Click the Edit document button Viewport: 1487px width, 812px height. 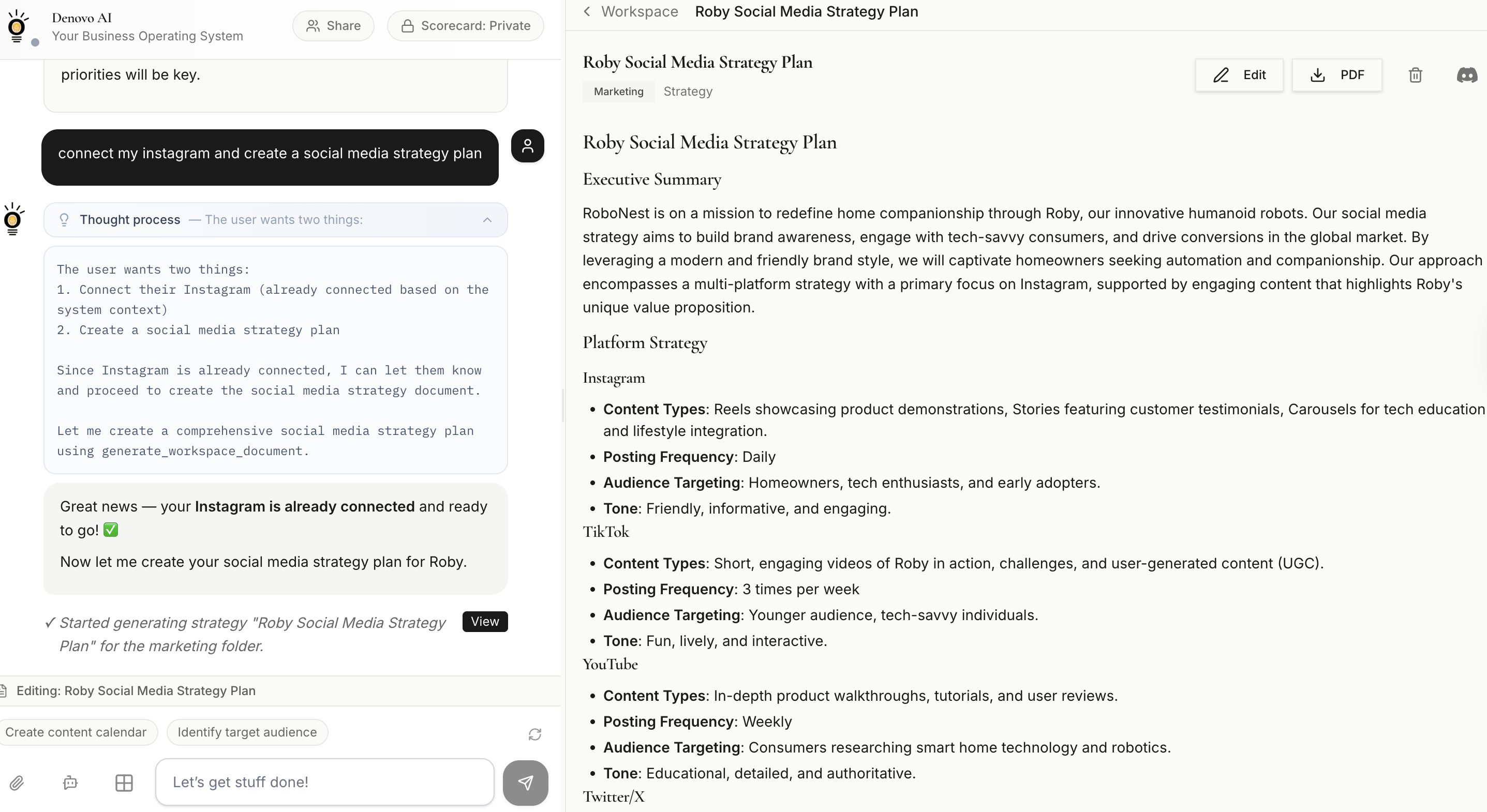1239,75
